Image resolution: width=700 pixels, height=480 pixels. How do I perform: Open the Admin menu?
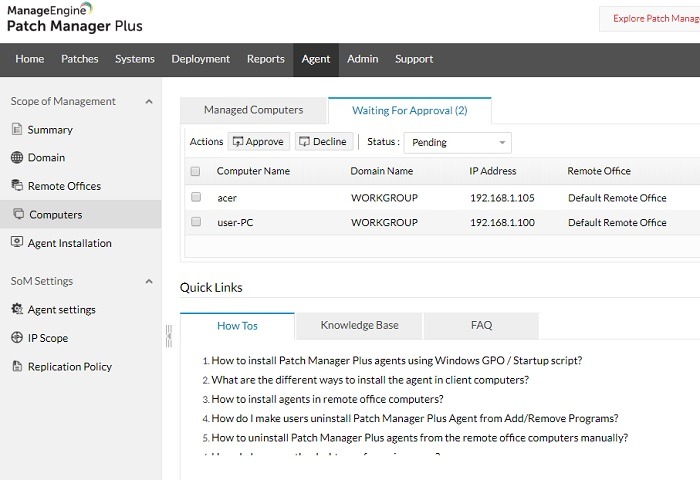[362, 59]
